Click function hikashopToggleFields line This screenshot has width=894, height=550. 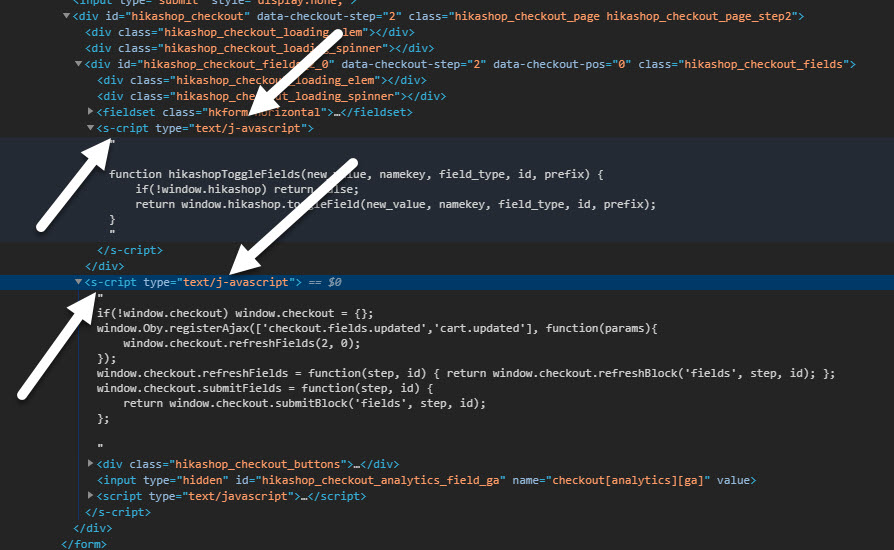pos(356,174)
